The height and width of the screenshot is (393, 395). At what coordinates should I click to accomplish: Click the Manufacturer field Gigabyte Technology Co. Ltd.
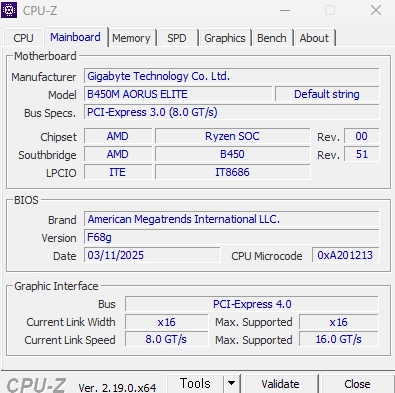232,76
